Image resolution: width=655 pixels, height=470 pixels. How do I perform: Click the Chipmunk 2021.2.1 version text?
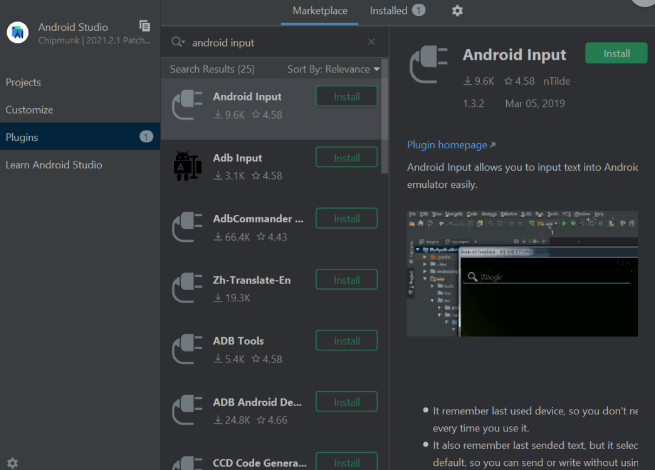point(94,41)
